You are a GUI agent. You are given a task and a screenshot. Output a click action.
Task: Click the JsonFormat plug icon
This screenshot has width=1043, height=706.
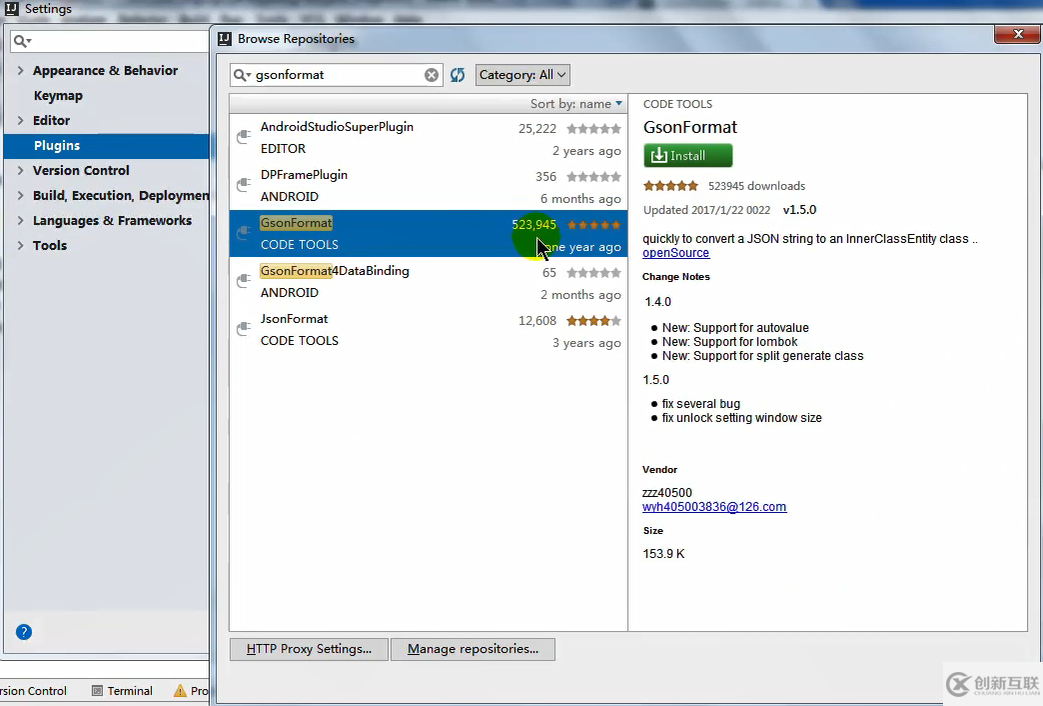244,329
